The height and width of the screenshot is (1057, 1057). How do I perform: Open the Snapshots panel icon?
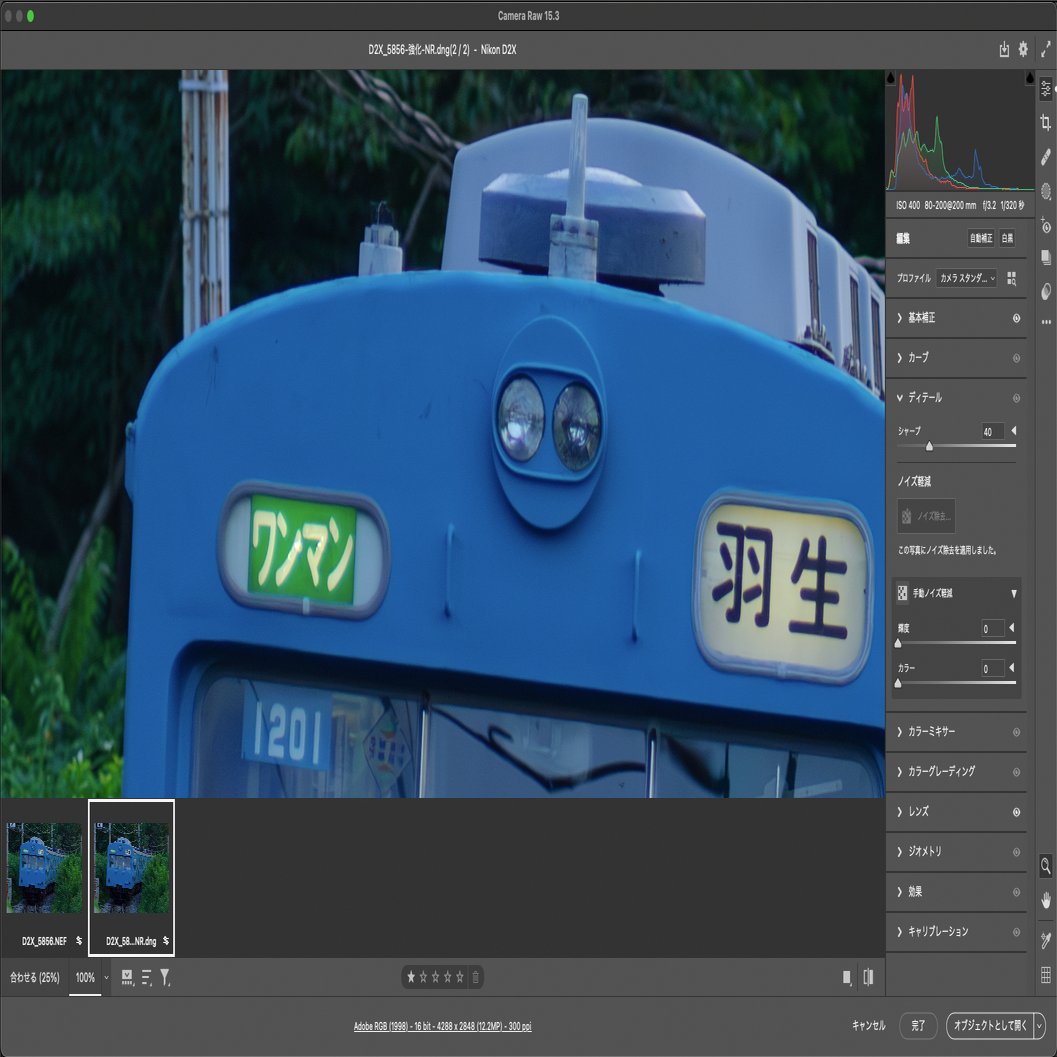[1046, 258]
